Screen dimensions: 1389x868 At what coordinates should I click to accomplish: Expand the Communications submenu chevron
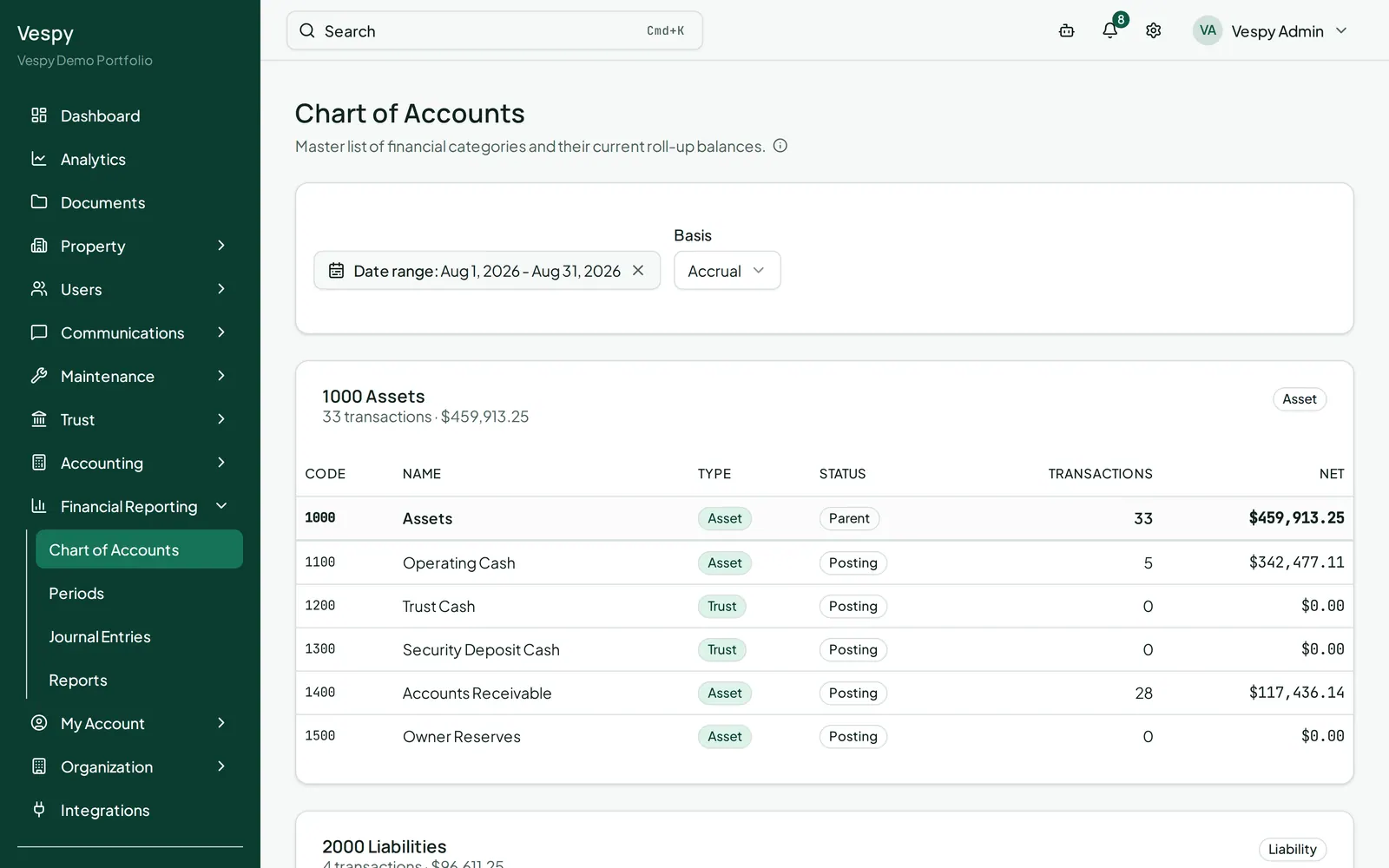[x=221, y=332]
